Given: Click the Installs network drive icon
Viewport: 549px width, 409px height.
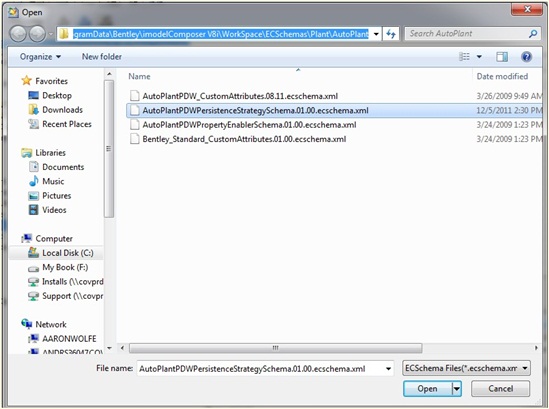Looking at the screenshot, I should tap(34, 282).
